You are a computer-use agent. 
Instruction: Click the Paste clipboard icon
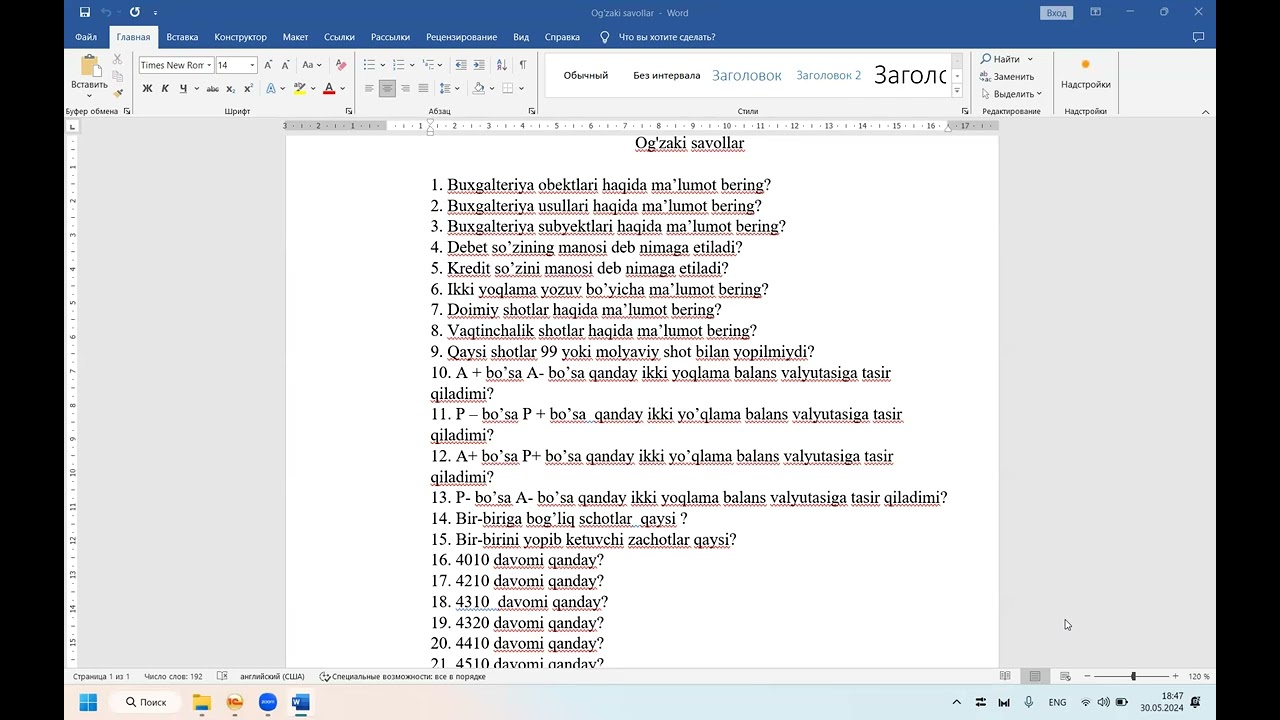click(90, 66)
